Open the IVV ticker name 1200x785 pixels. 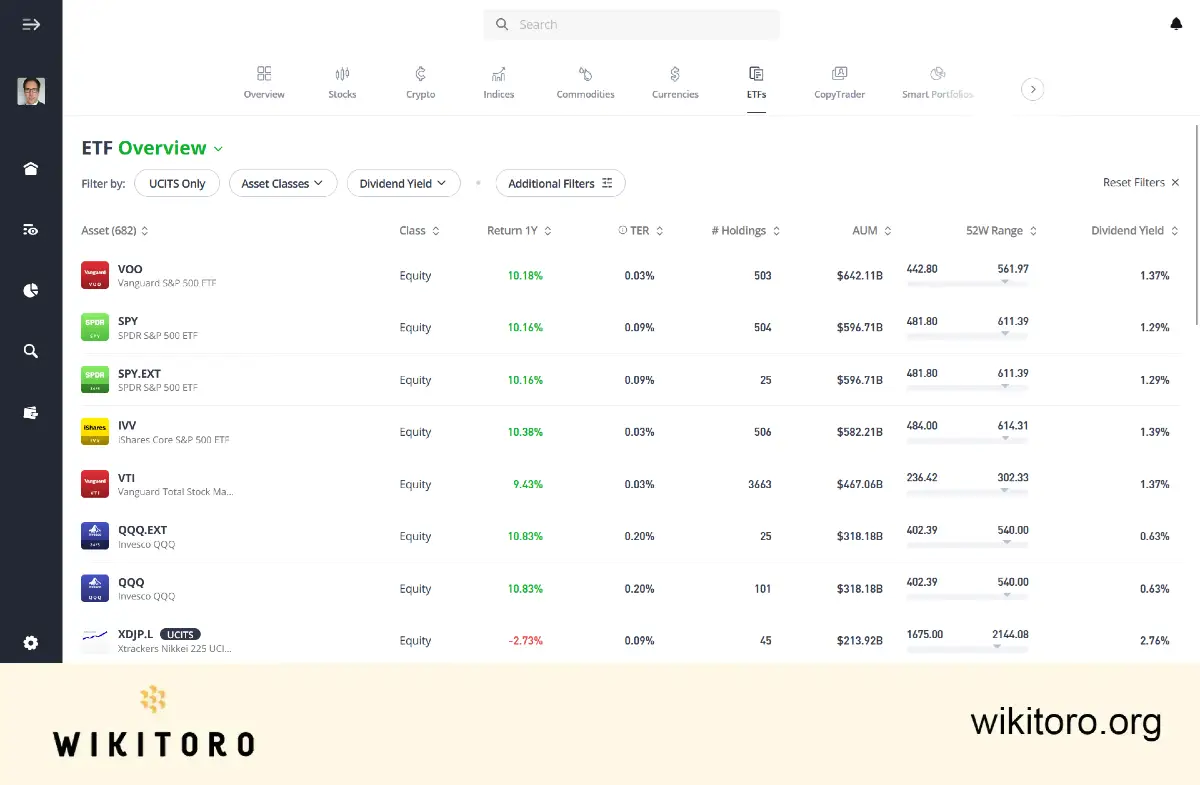127,425
